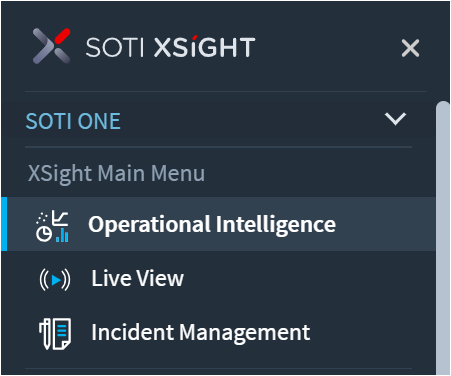Click the blue bar chart in Operational Intelligence icon
The height and width of the screenshot is (376, 451).
[62, 235]
